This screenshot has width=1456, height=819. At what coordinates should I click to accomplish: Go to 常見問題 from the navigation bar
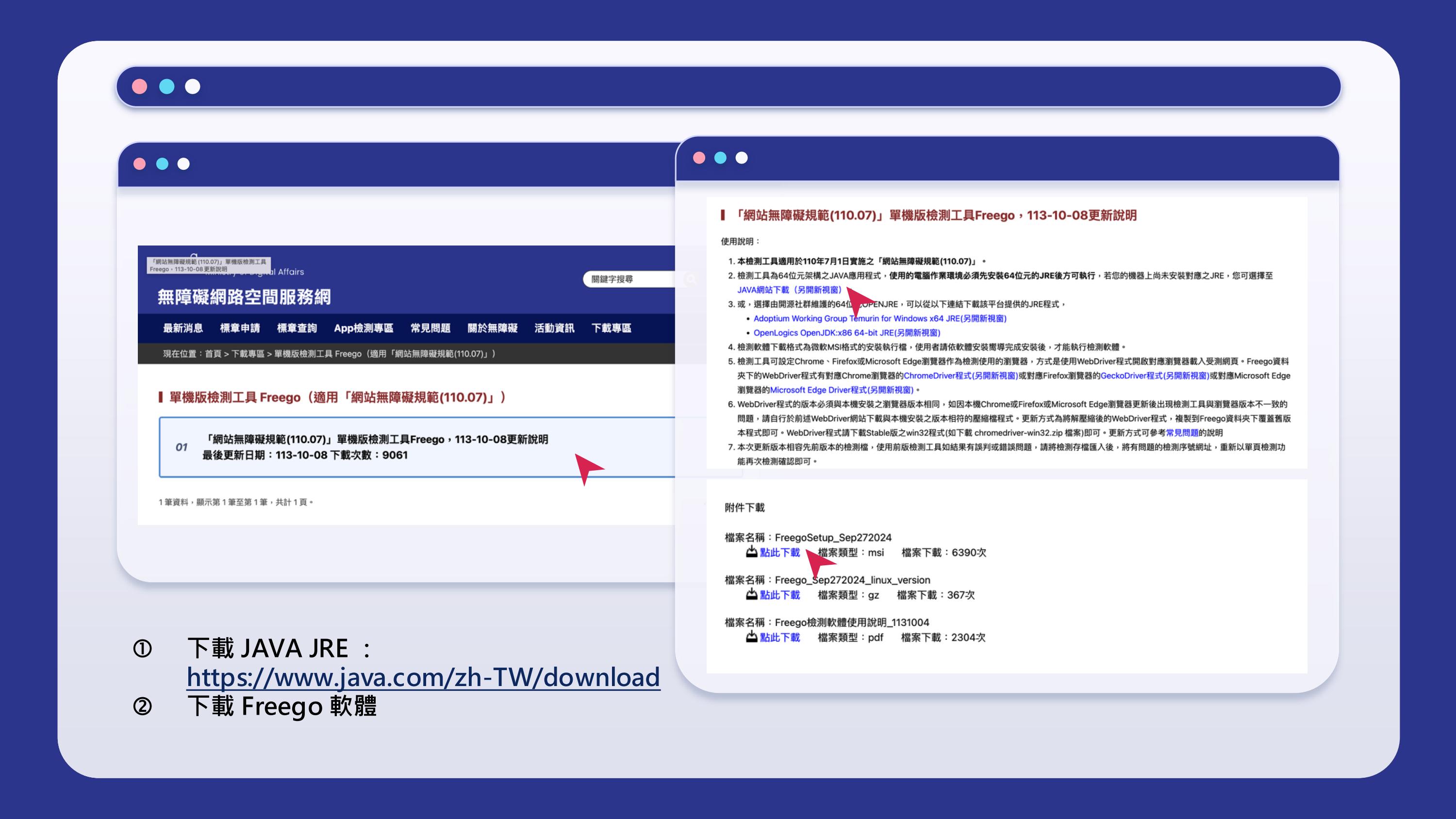pyautogui.click(x=430, y=328)
